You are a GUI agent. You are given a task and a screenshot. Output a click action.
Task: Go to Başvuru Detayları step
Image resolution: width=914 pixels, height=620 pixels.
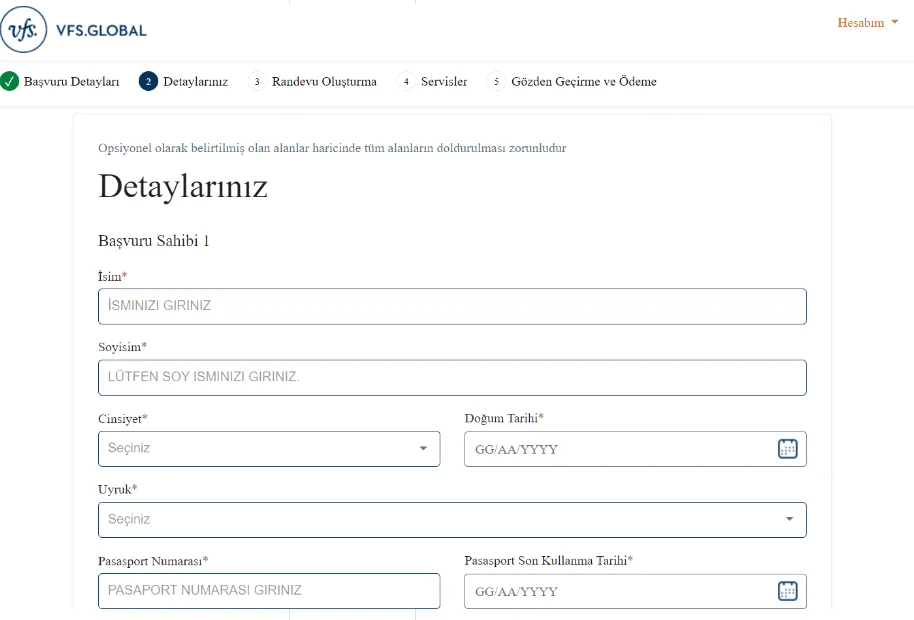71,82
